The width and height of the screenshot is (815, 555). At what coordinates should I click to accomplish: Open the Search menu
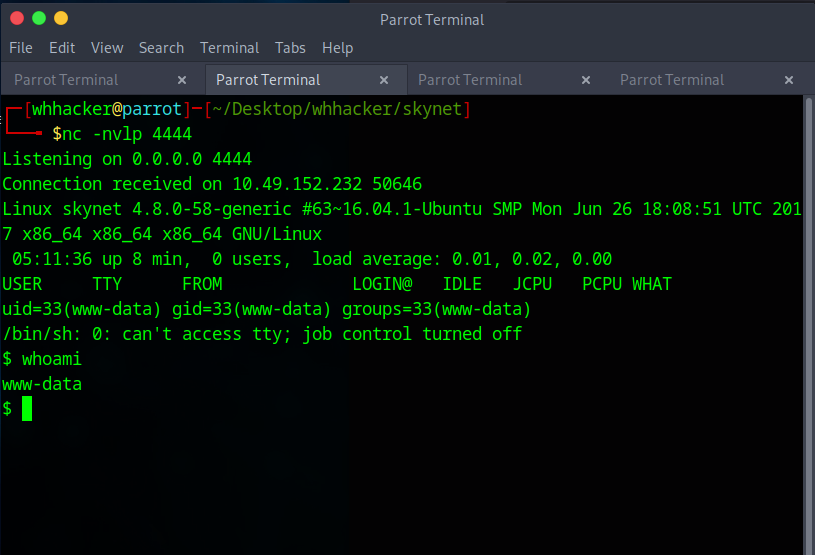161,48
